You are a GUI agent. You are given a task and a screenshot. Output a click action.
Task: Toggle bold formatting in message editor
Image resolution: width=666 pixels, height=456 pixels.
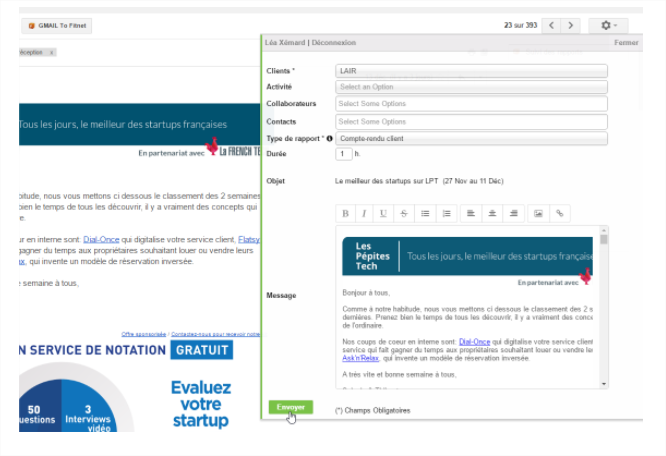tap(345, 213)
